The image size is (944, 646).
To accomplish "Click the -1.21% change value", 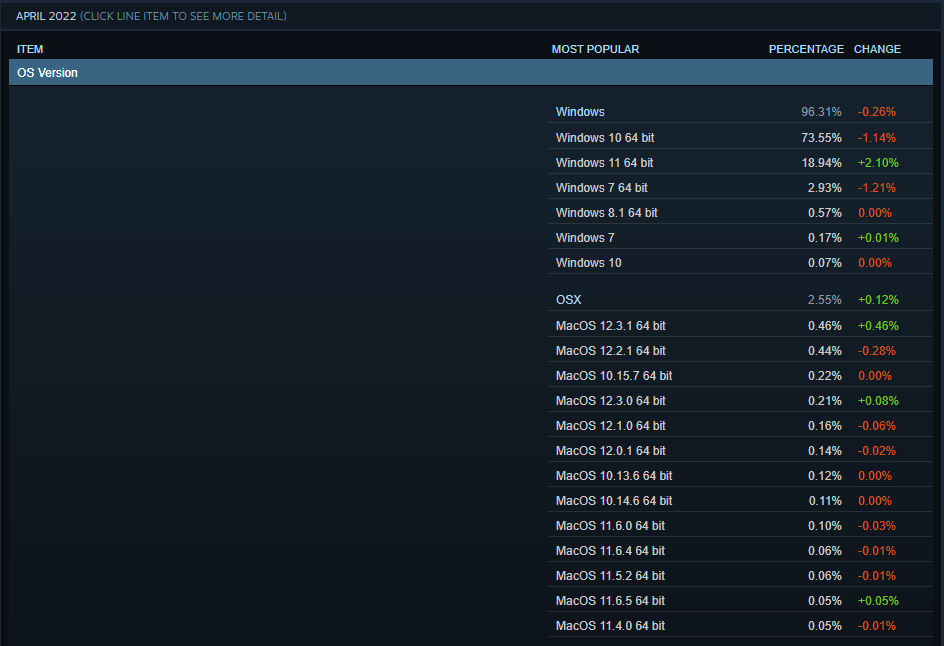I will (877, 188).
